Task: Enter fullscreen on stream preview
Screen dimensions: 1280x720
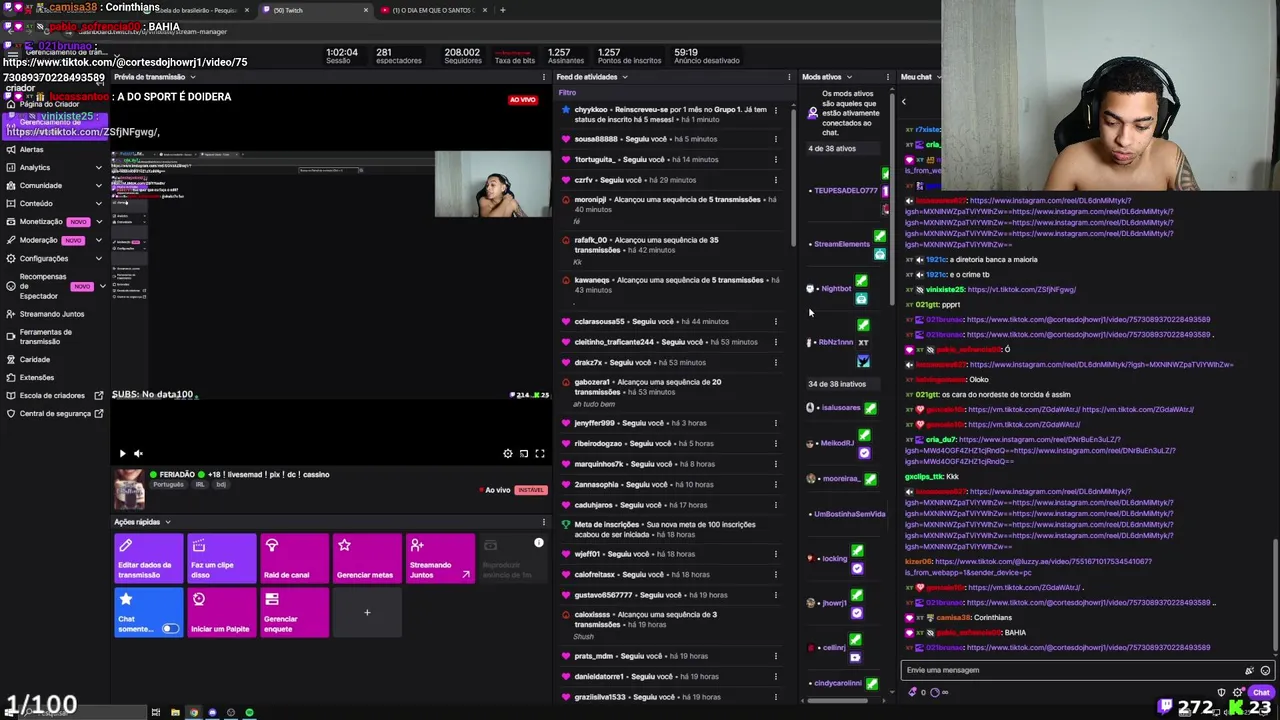Action: coord(540,453)
